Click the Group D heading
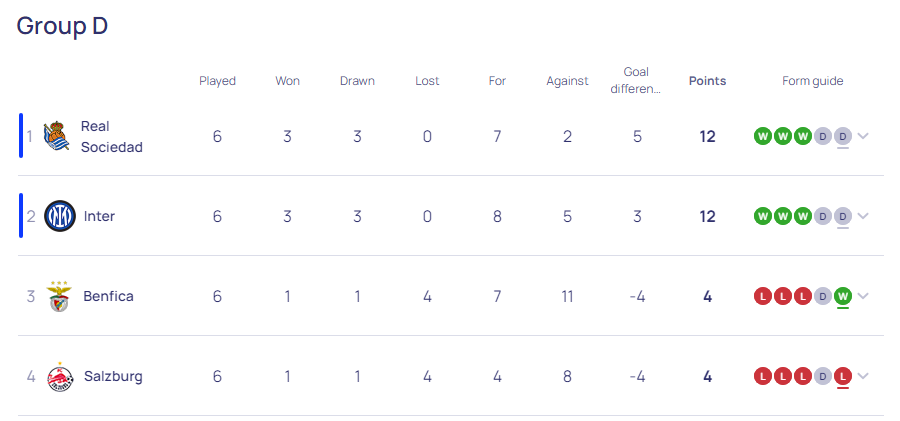Screen dimensions: 900x421 coord(62,26)
